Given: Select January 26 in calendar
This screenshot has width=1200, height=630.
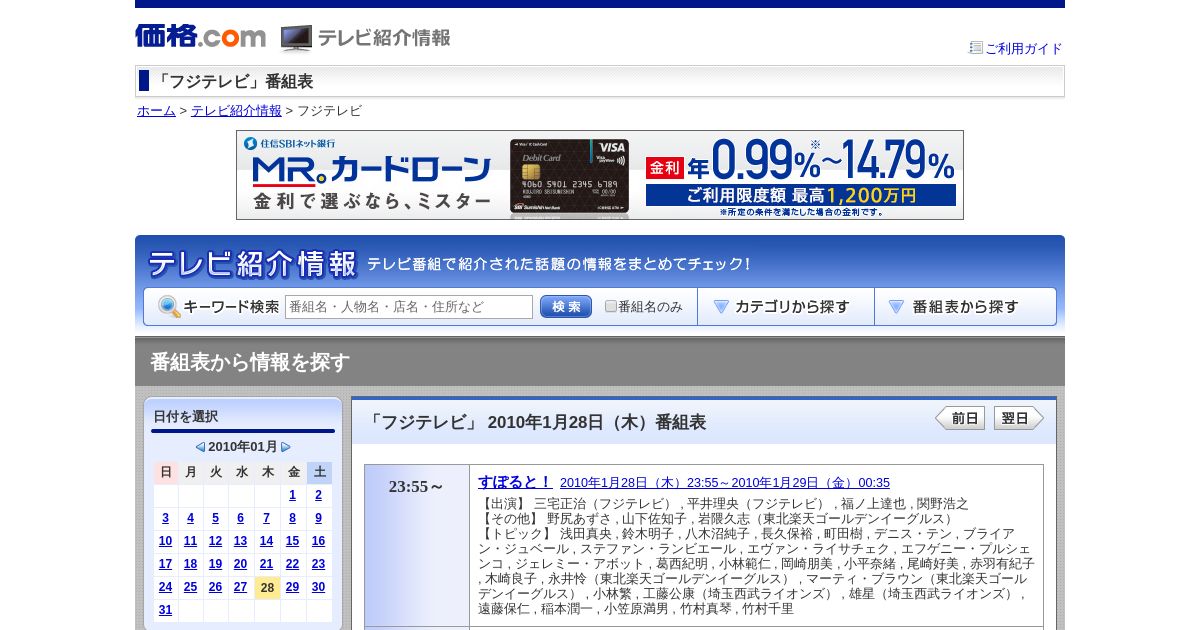Looking at the screenshot, I should coord(215,587).
